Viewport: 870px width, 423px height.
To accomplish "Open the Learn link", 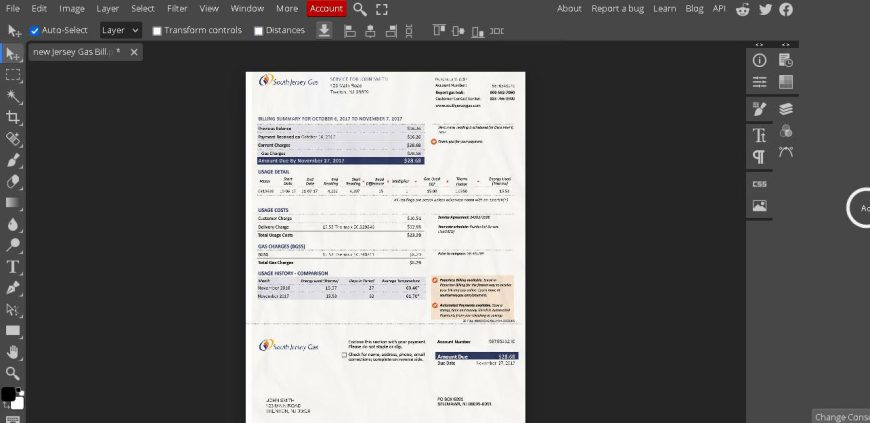I will pyautogui.click(x=665, y=8).
